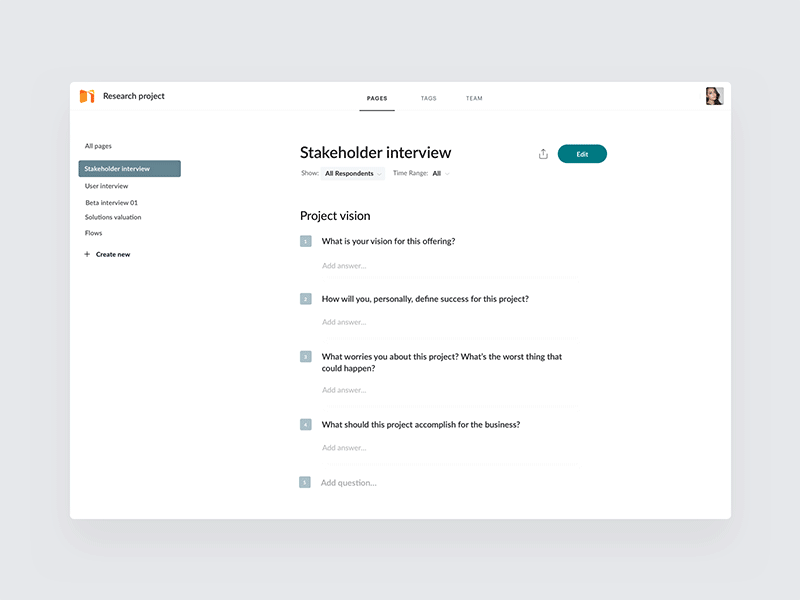Go to All pages
Viewport: 800px width, 600px height.
pos(99,145)
